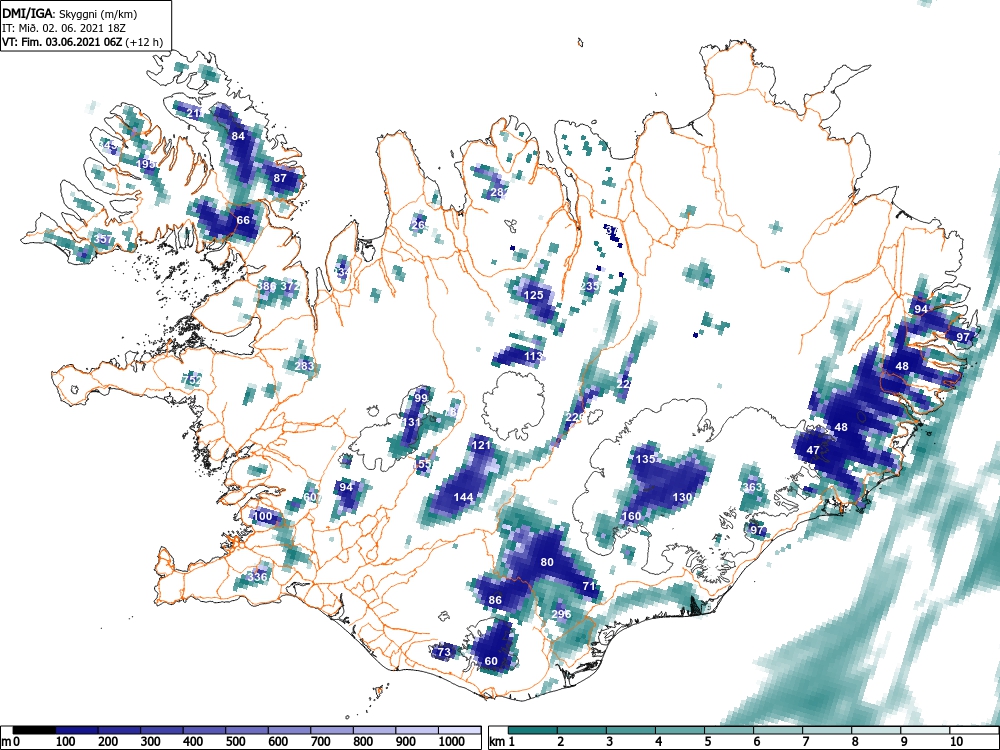Click the 'VT: Fim. 03.06.2021 06Z' valid-time line
Screen dimensions: 1000x750
pos(62,42)
